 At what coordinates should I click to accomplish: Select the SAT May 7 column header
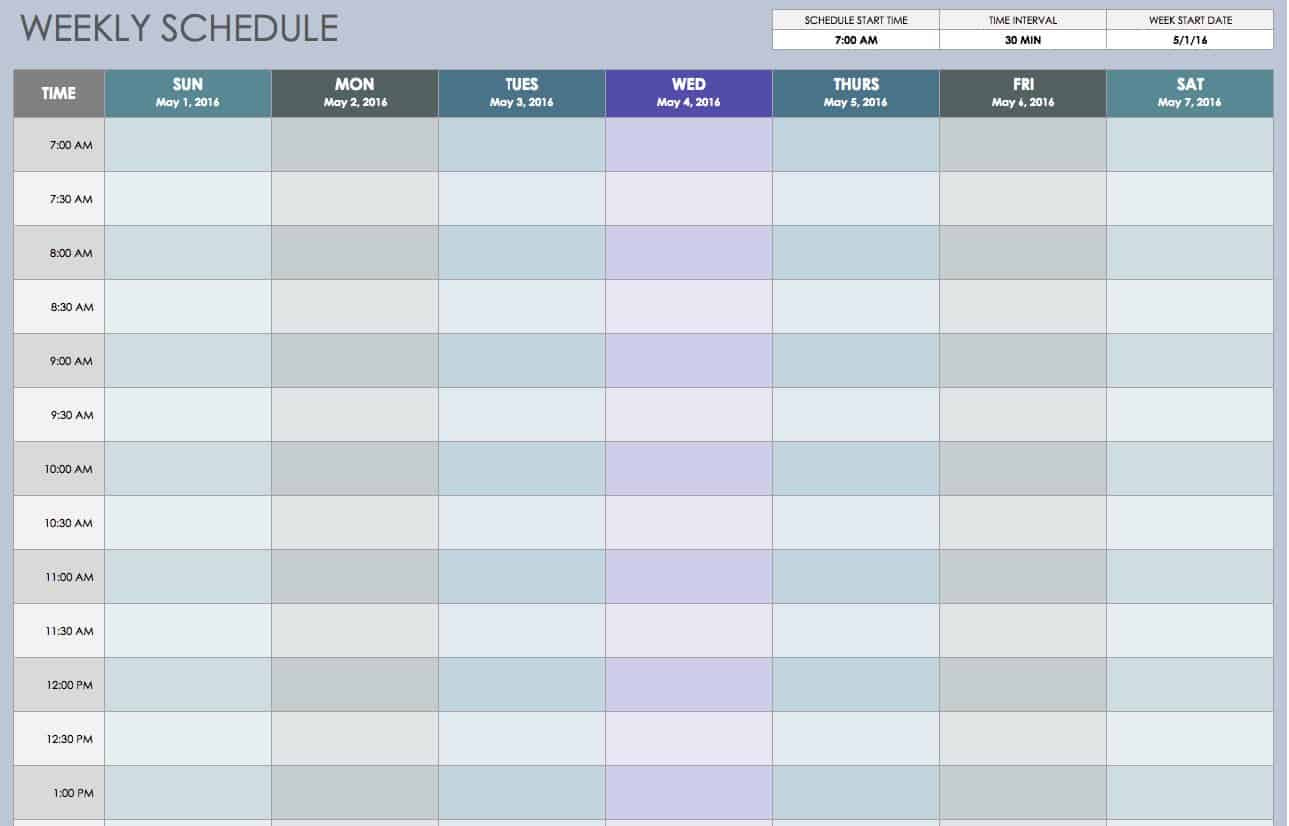click(1189, 93)
